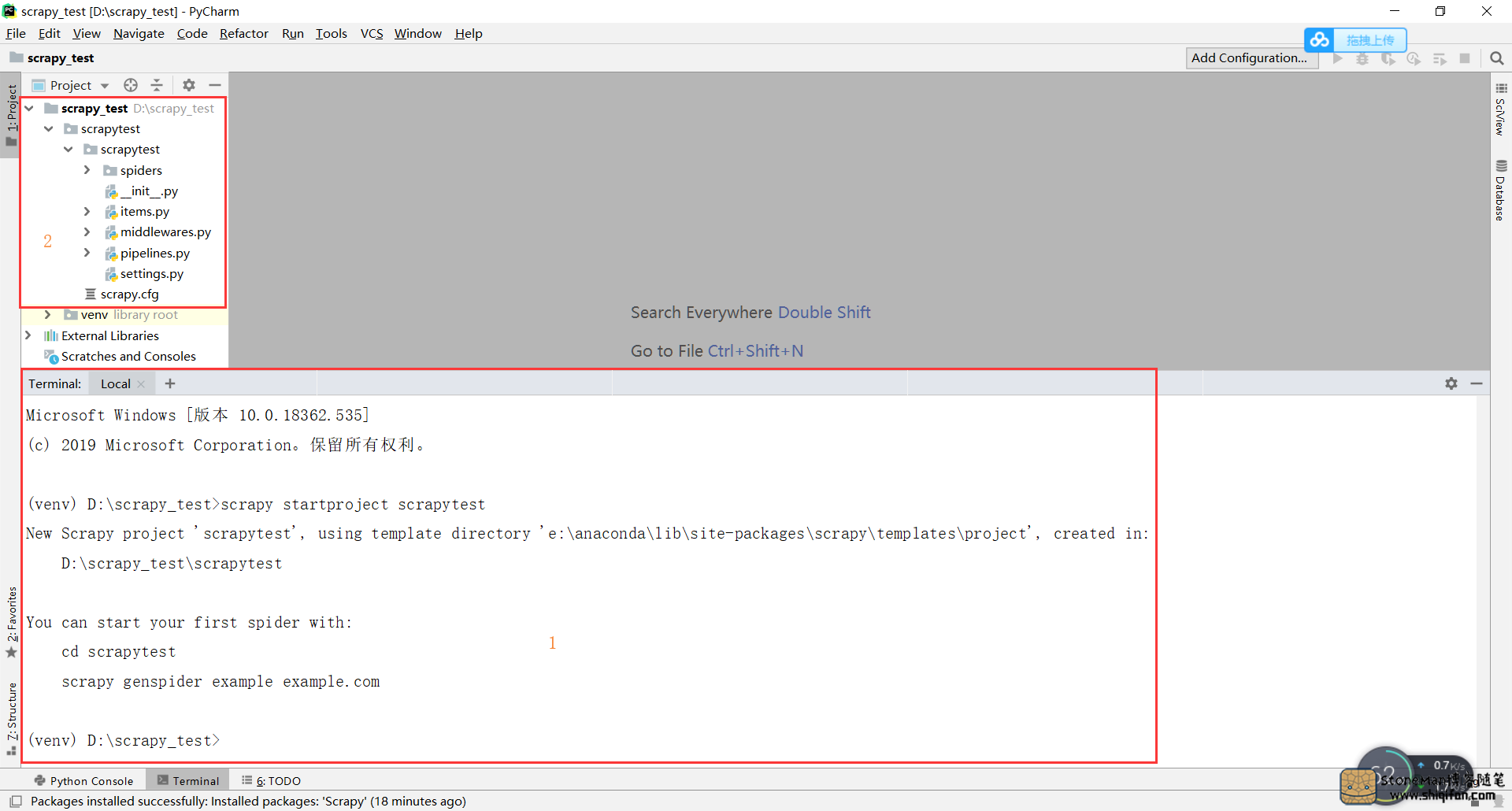Expand the items.py node
The height and width of the screenshot is (811, 1512).
pyautogui.click(x=87, y=211)
